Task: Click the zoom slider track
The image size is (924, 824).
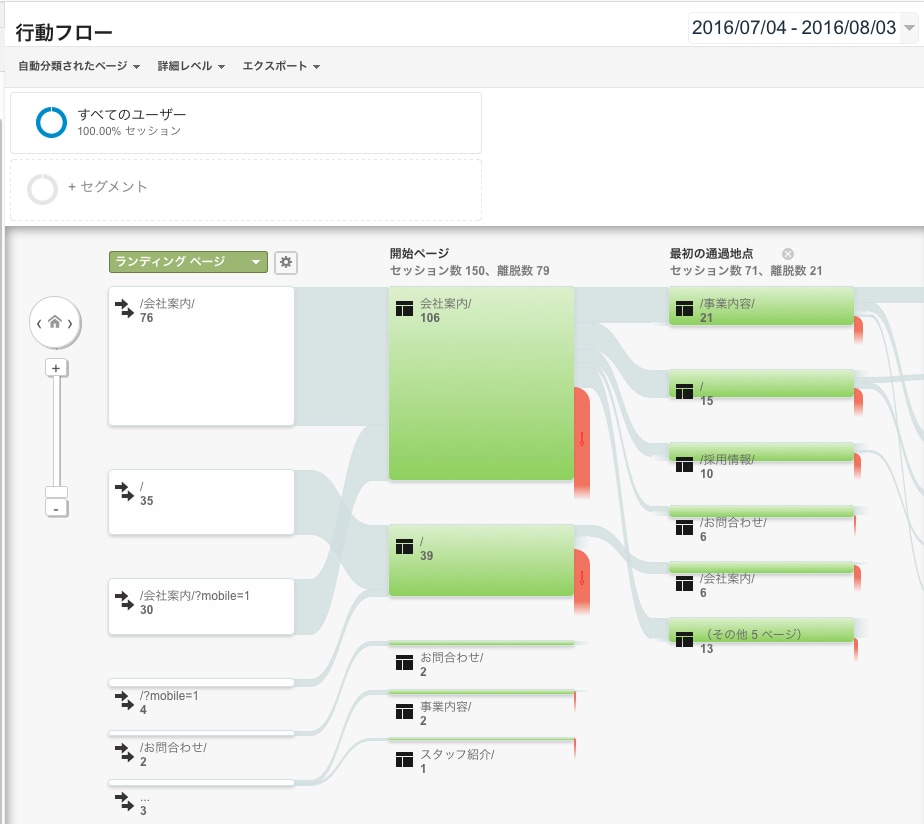Action: (57, 430)
